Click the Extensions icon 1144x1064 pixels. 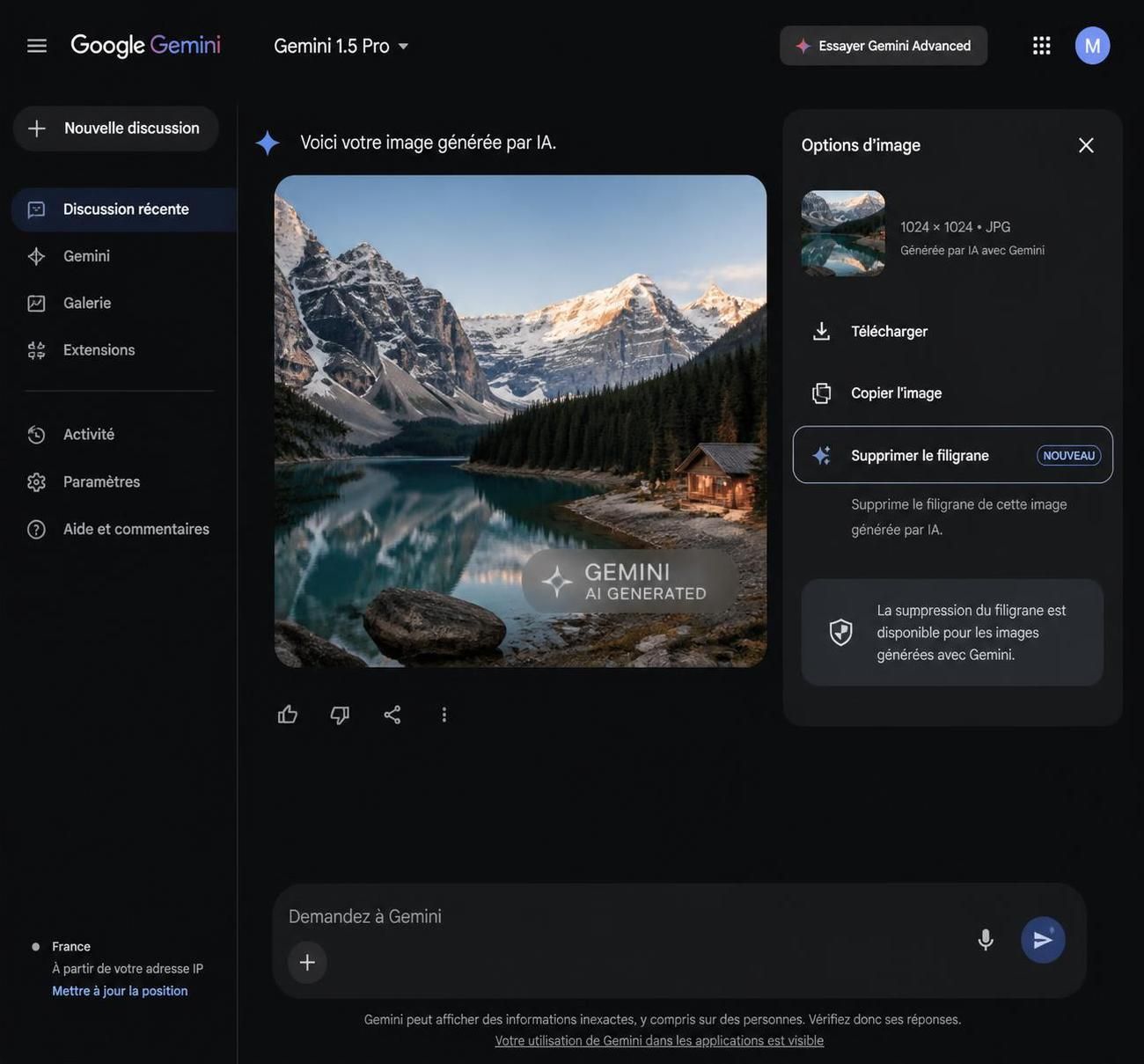(36, 350)
